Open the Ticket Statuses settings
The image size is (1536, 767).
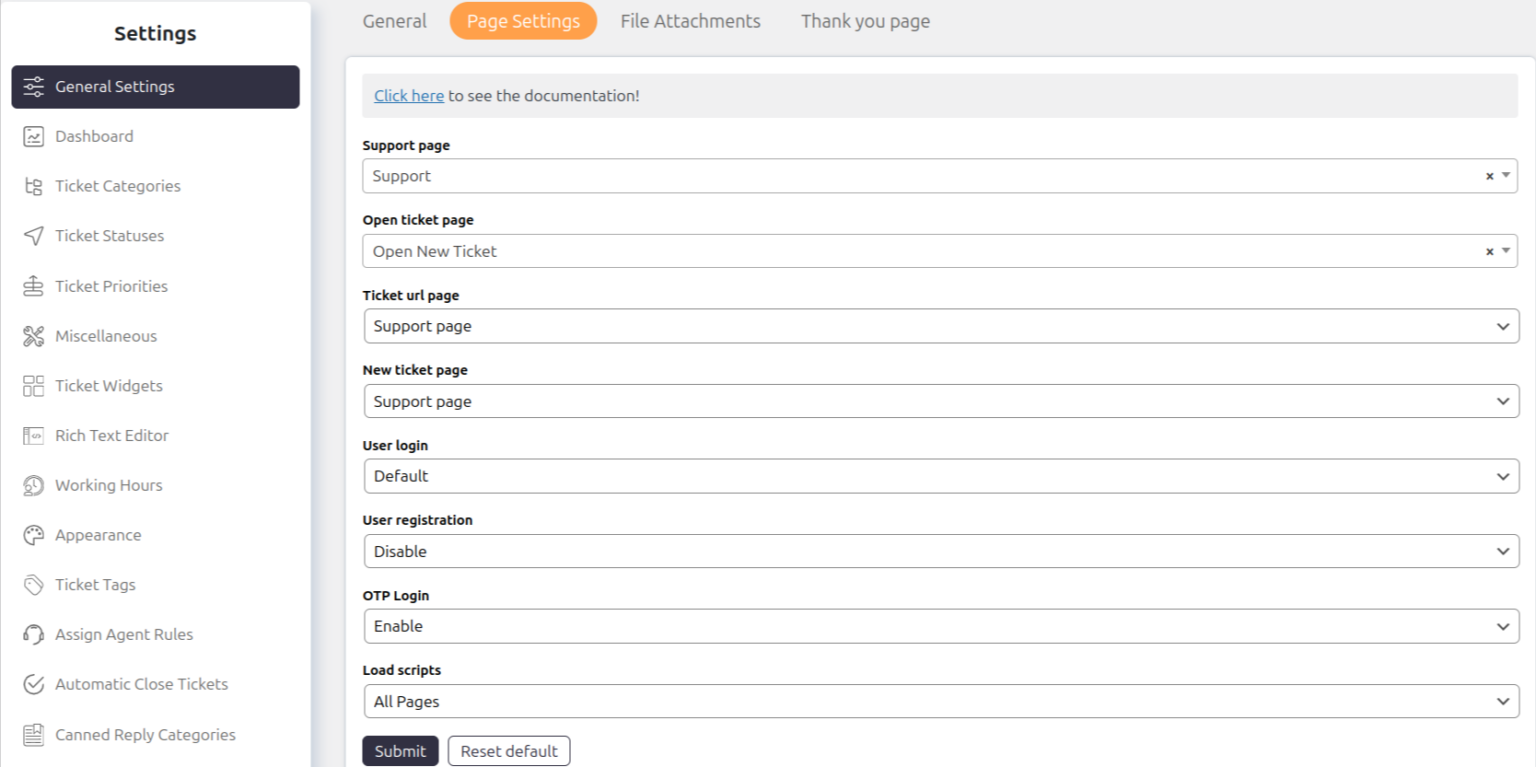[110, 236]
